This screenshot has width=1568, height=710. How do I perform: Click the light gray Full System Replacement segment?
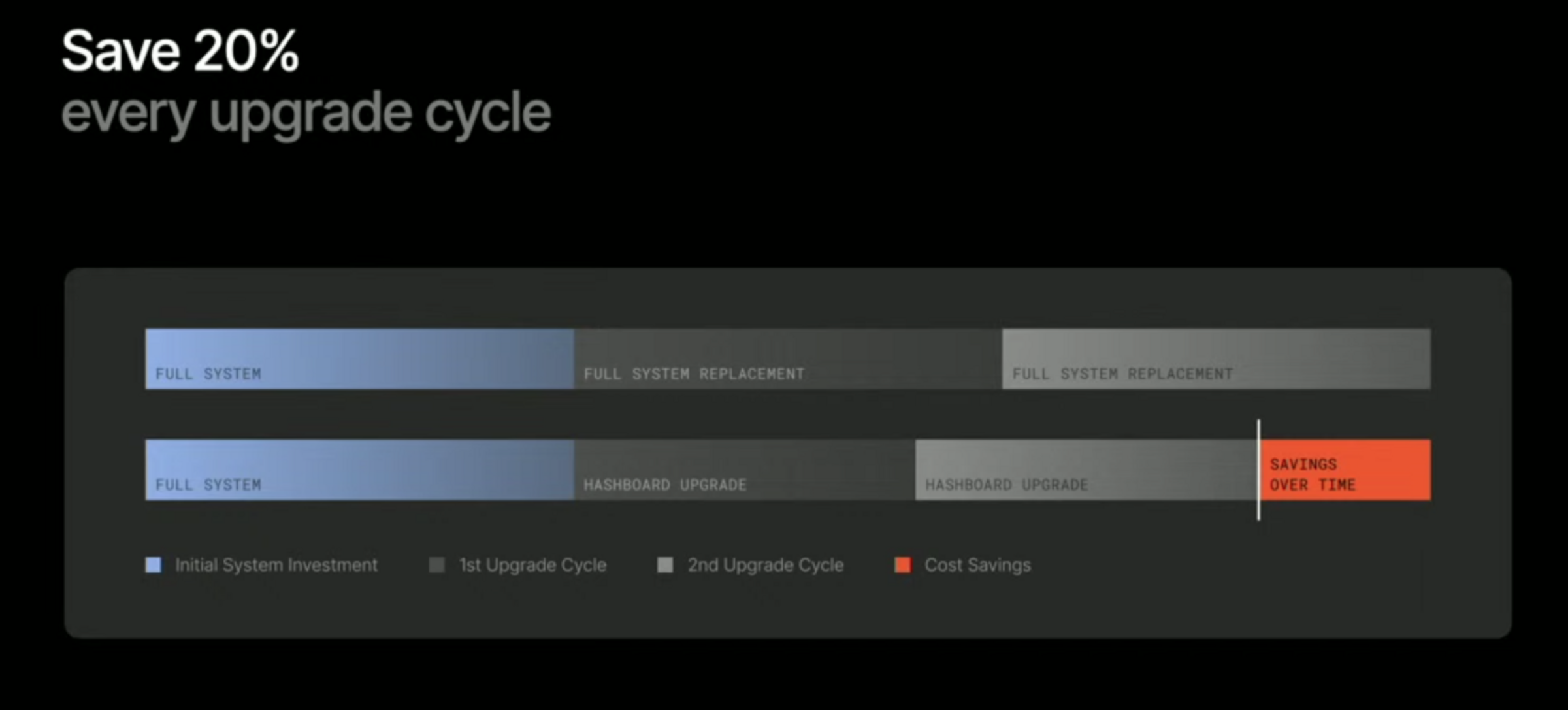click(1215, 353)
